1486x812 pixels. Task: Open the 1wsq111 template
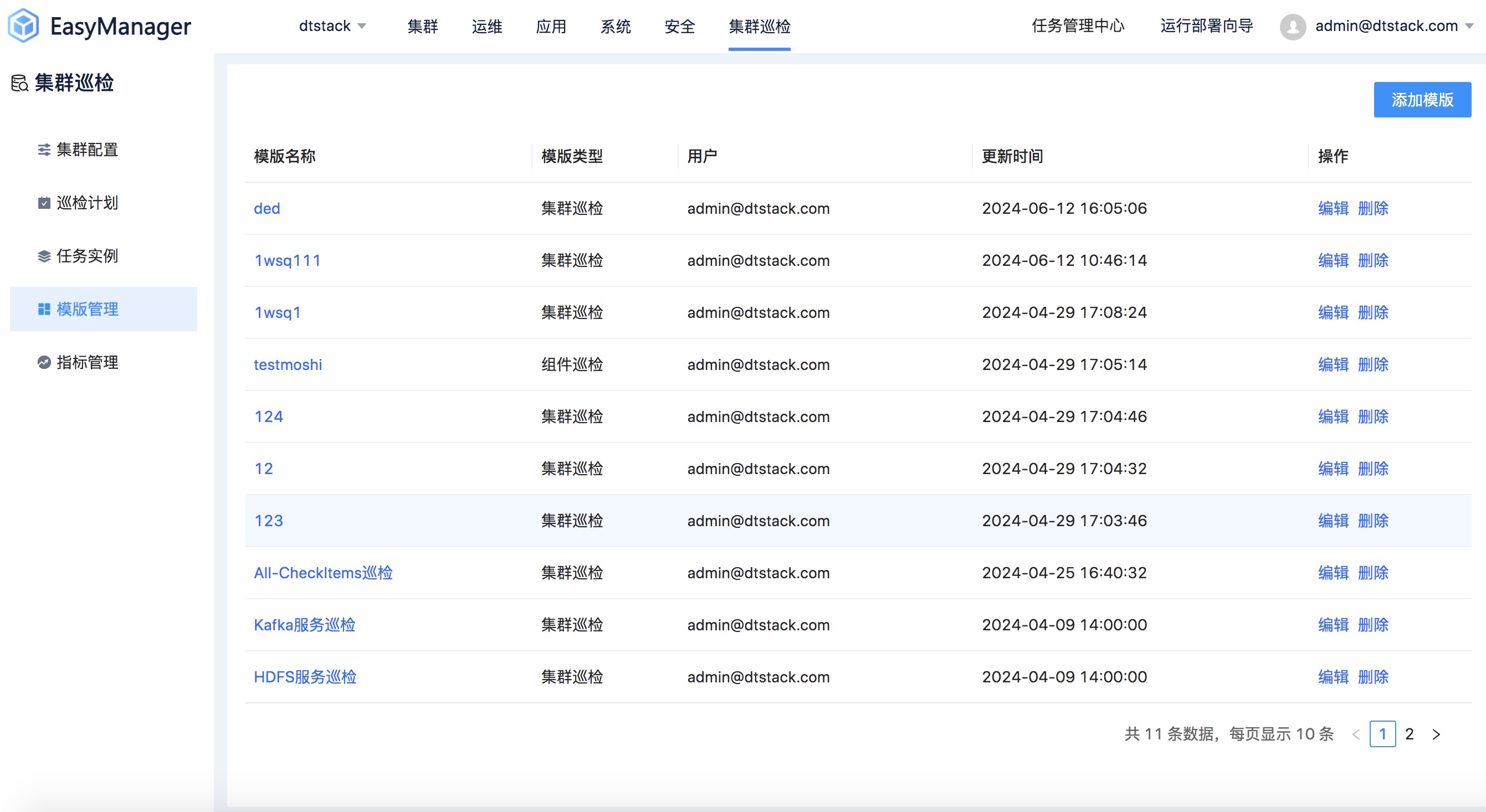(x=287, y=260)
